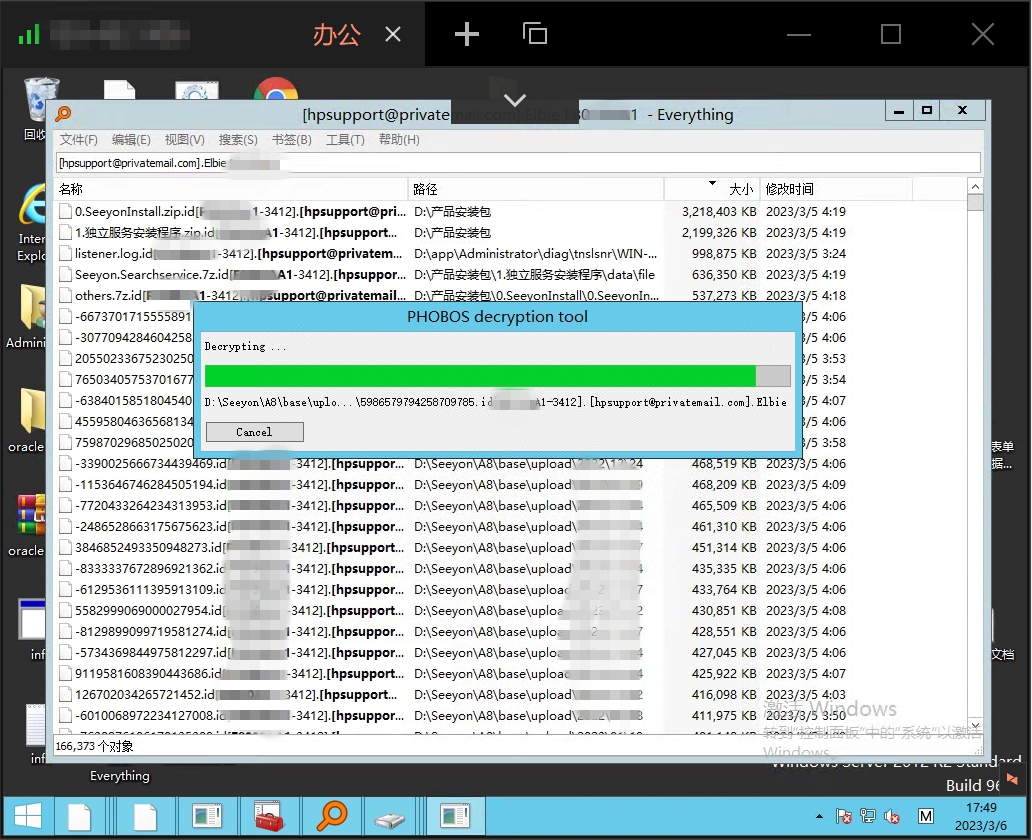Click the M input method tray indicator
The width and height of the screenshot is (1032, 840).
[x=926, y=816]
